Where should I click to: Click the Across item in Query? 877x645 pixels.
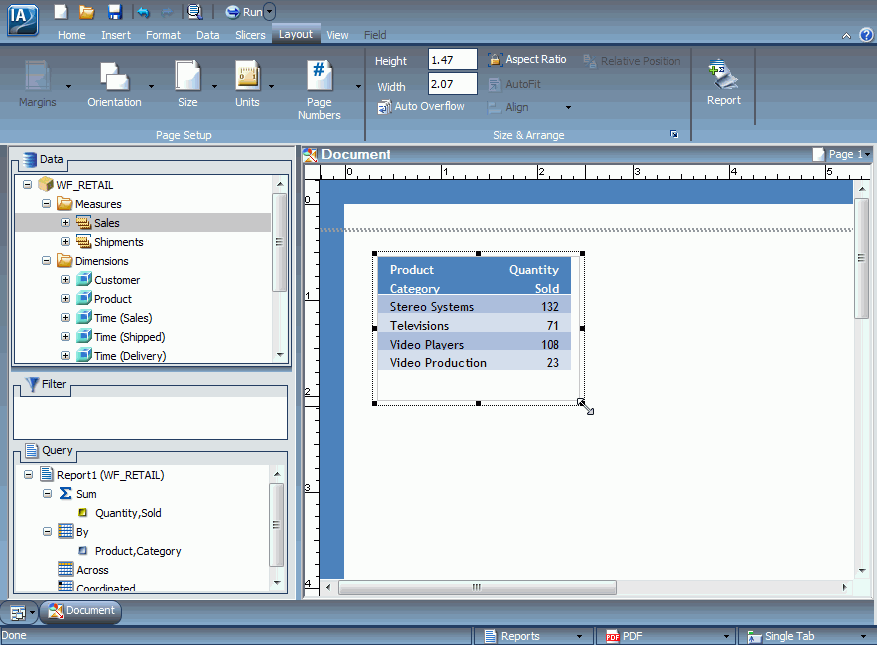pos(92,570)
